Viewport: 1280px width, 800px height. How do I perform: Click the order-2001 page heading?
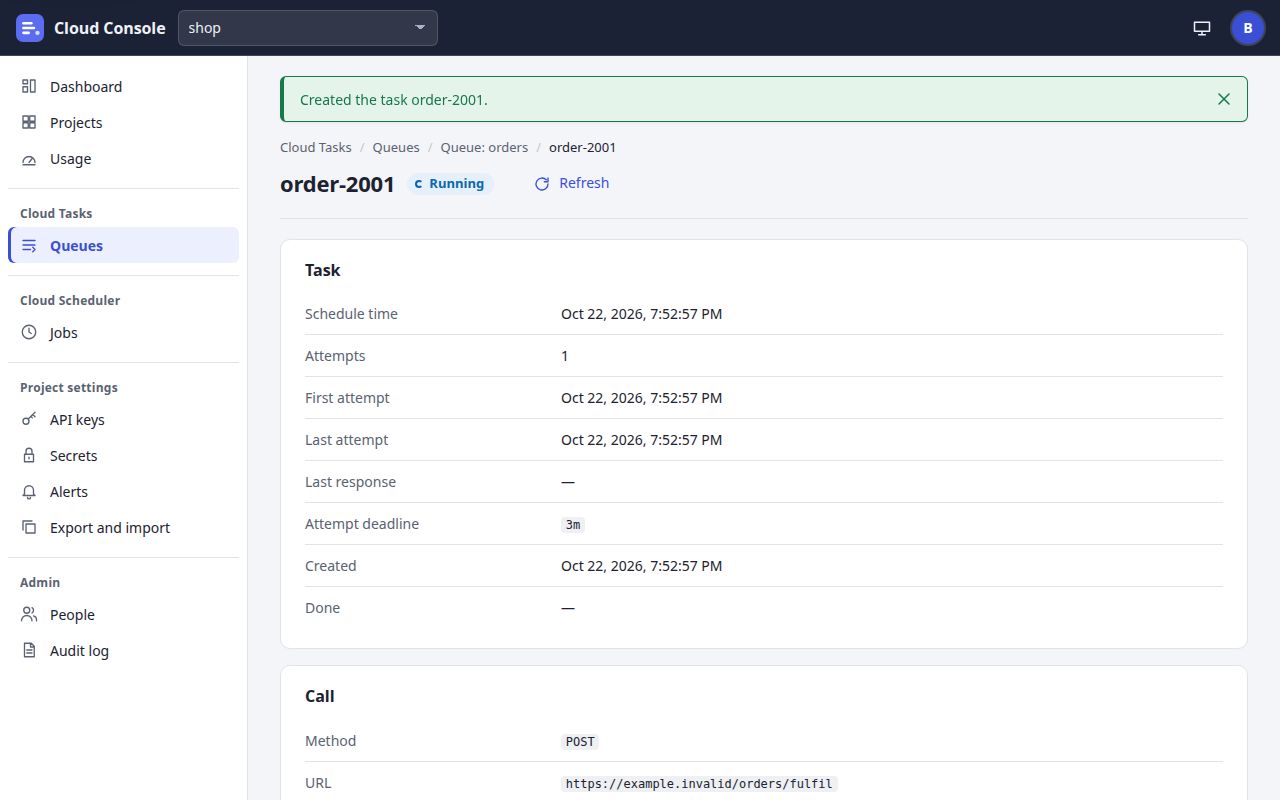pyautogui.click(x=337, y=184)
